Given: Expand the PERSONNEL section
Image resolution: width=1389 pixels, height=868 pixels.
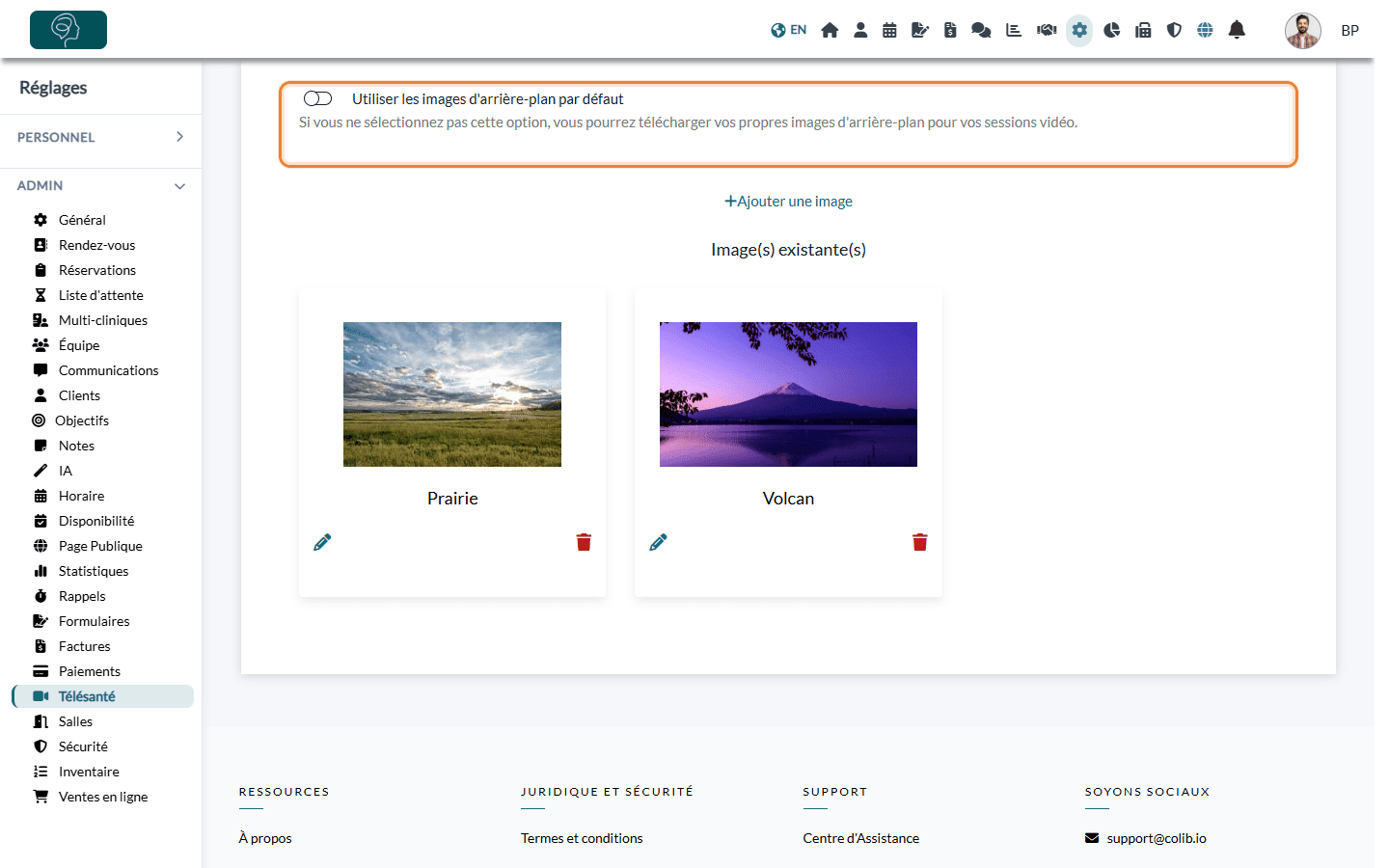Looking at the screenshot, I should coord(100,137).
